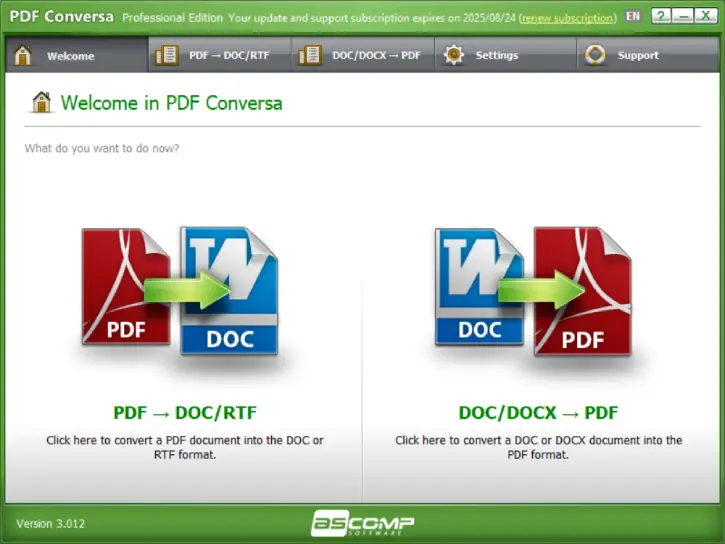Screen dimensions: 725x544
Task: Click the green PDF → DOC/RTF heading
Action: click(185, 413)
